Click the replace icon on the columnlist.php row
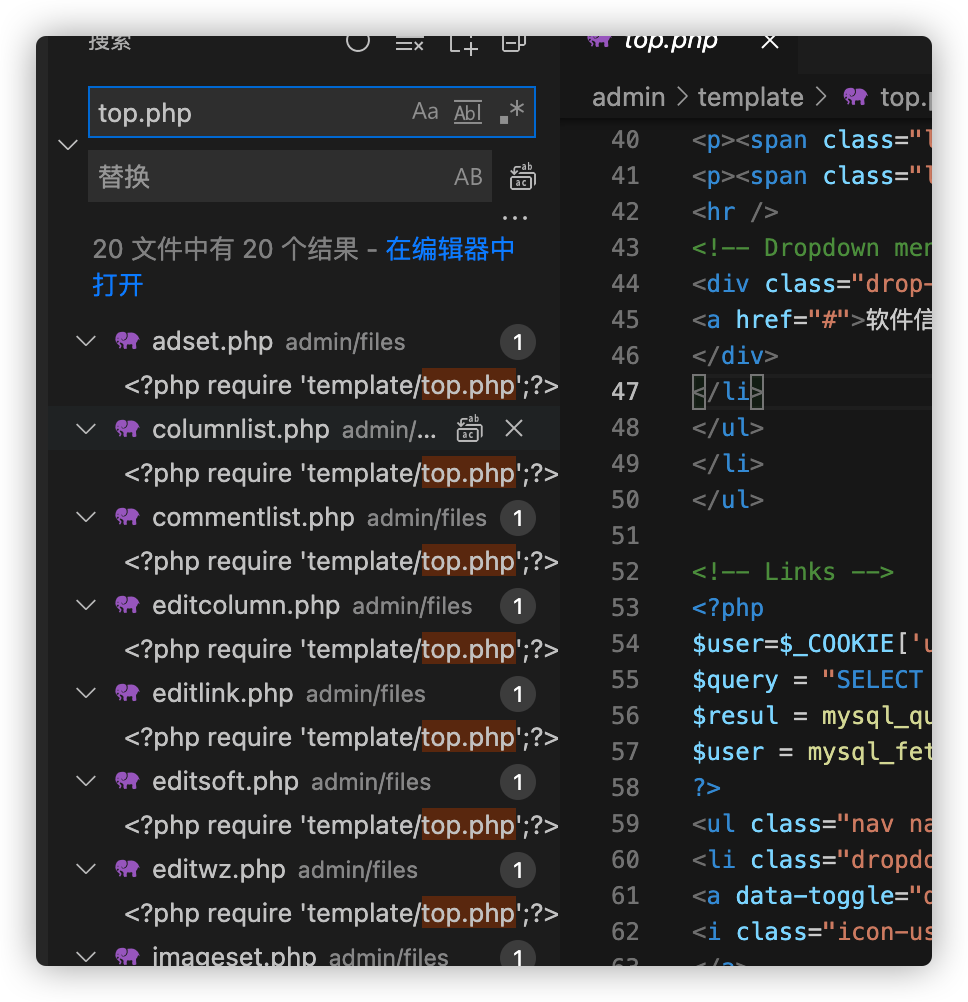 coord(469,429)
